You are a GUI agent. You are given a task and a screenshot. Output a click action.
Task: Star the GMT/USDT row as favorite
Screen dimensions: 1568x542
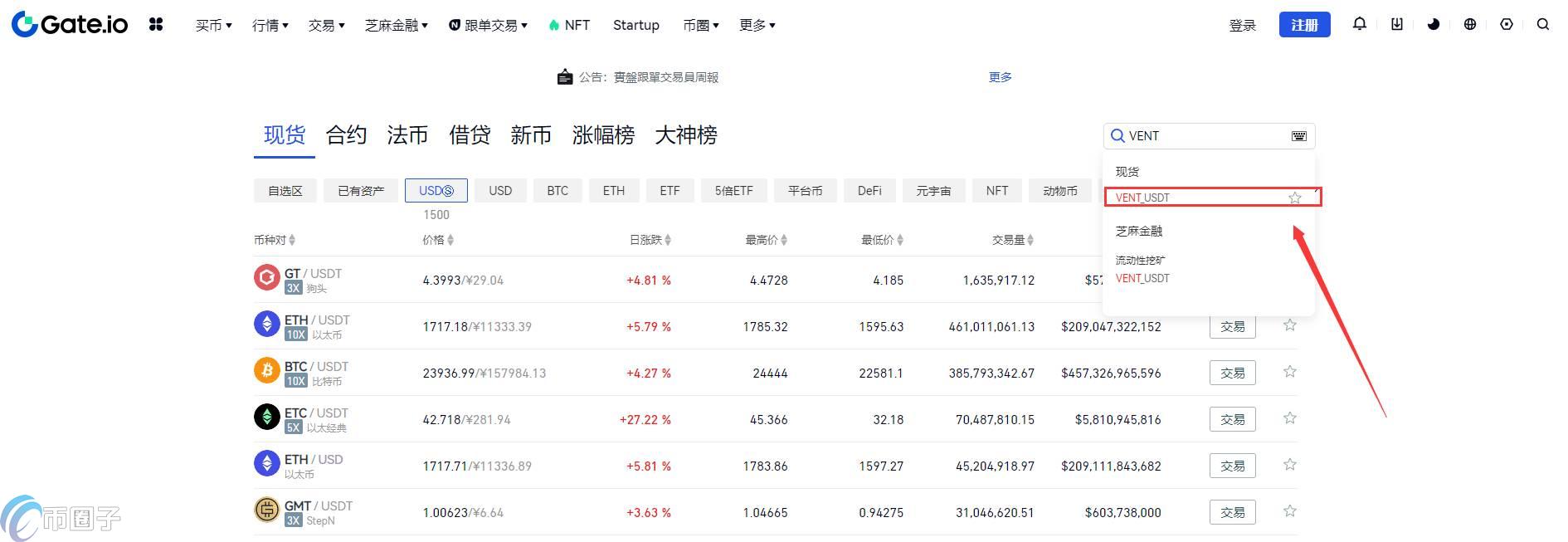pyautogui.click(x=1290, y=511)
